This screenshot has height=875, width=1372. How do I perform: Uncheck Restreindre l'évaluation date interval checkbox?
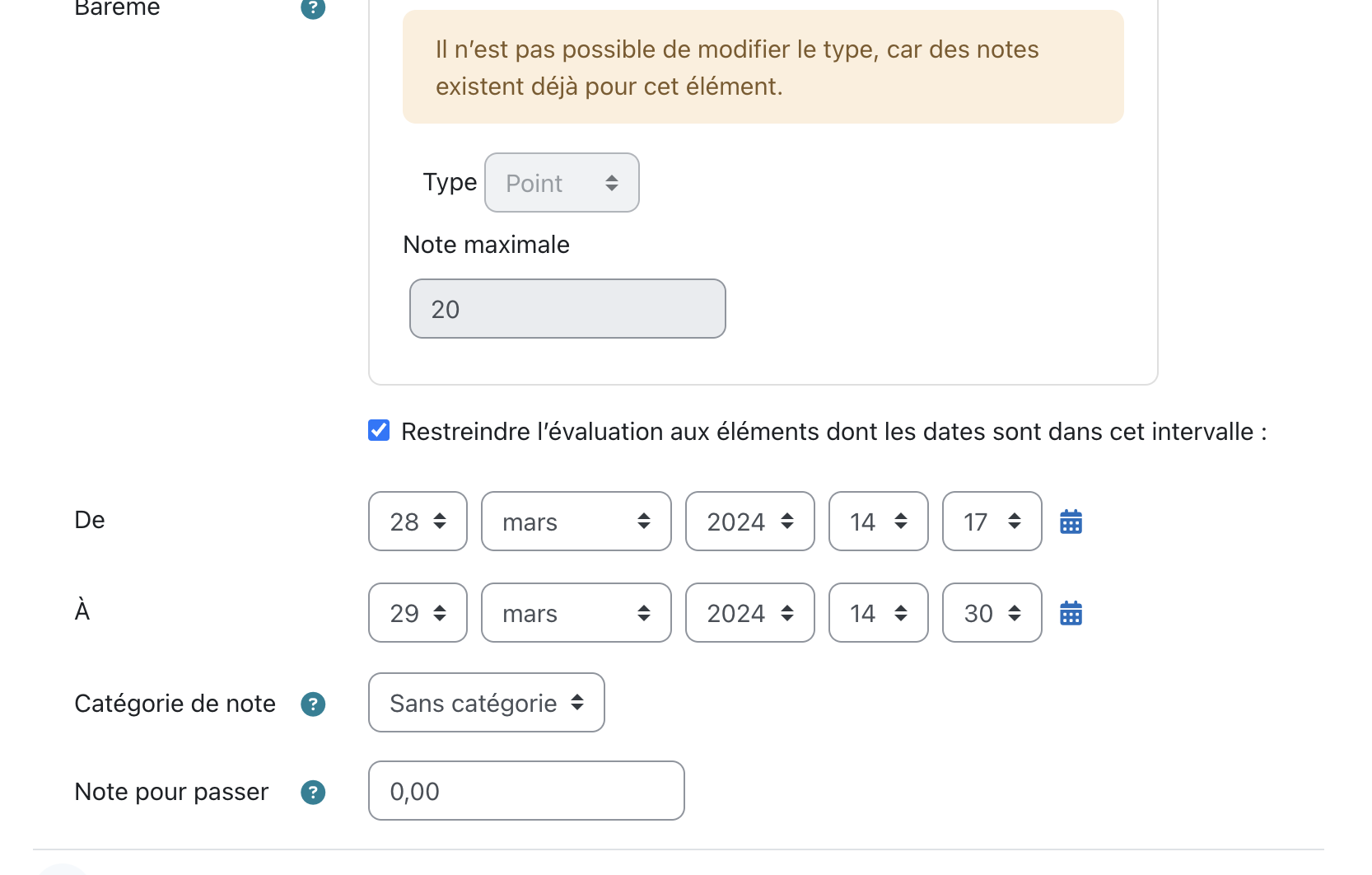click(x=379, y=430)
